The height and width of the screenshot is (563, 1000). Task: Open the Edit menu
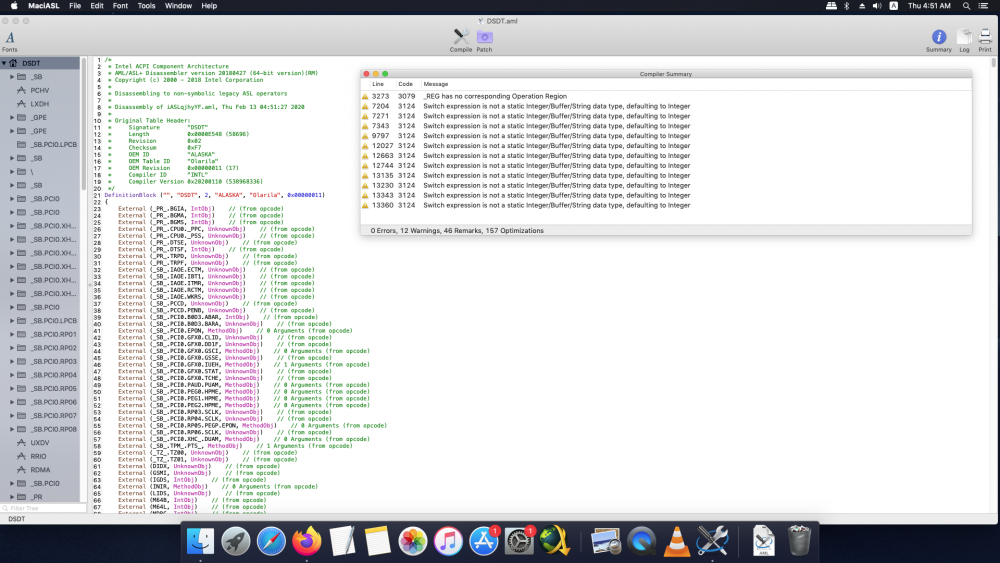97,6
